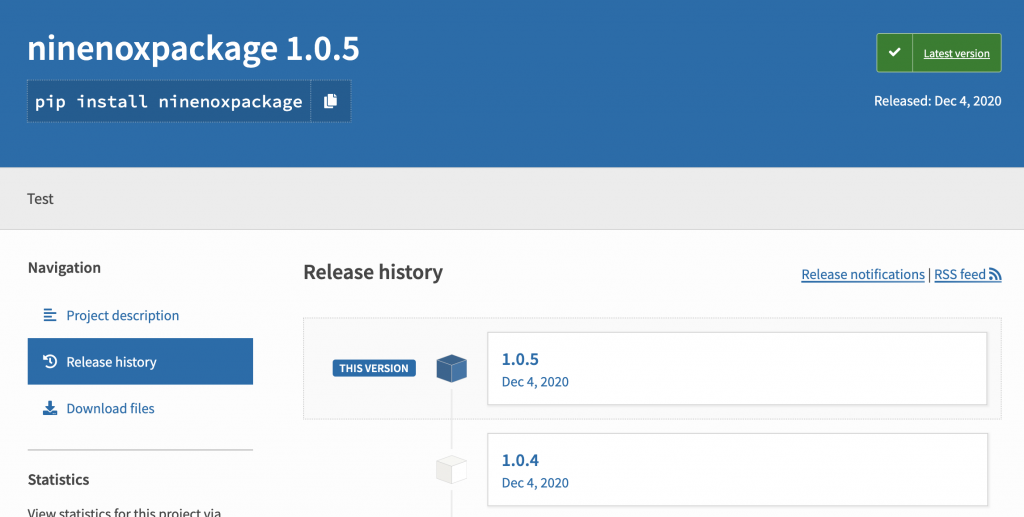This screenshot has height=517, width=1024.
Task: Click the white cube icon for 1.0.4
Action: (x=451, y=469)
